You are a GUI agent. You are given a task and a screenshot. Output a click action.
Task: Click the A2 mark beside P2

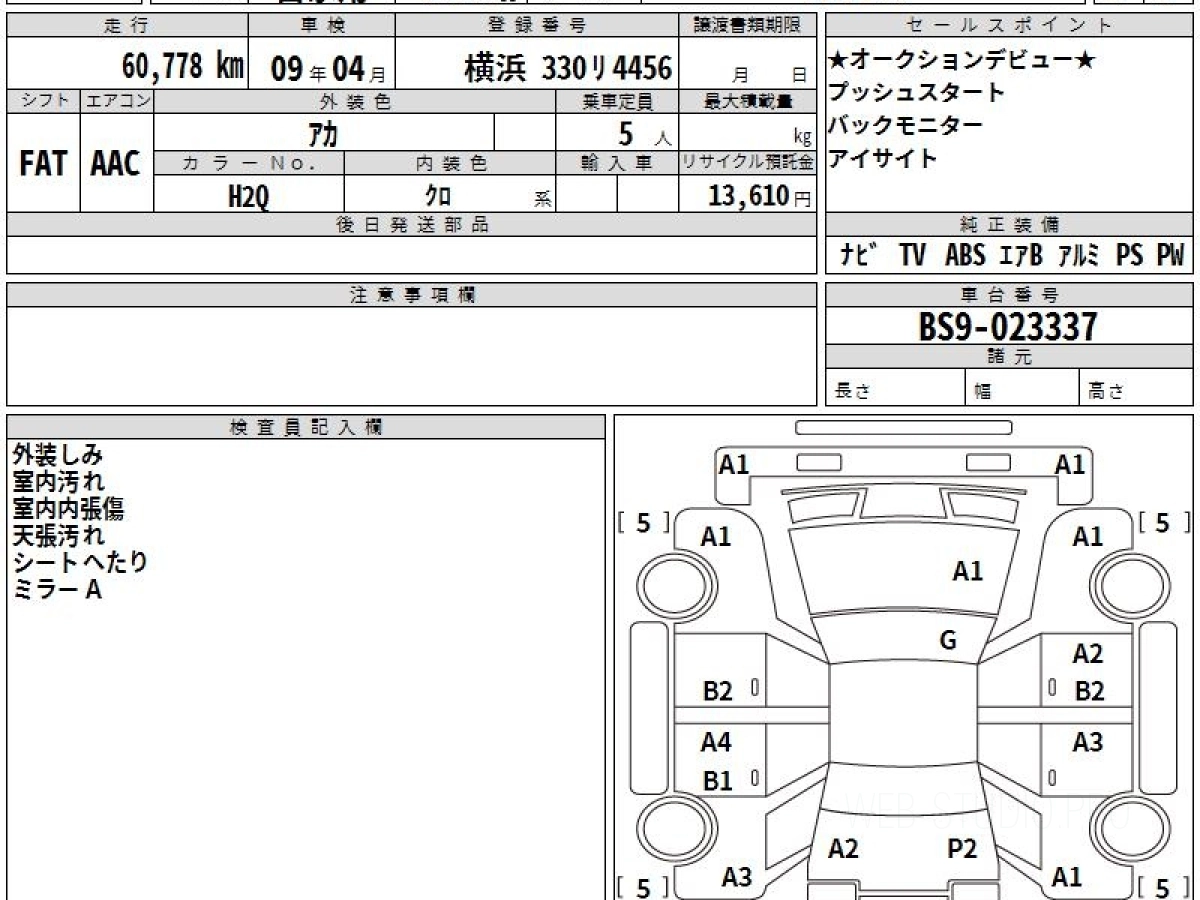coord(844,849)
